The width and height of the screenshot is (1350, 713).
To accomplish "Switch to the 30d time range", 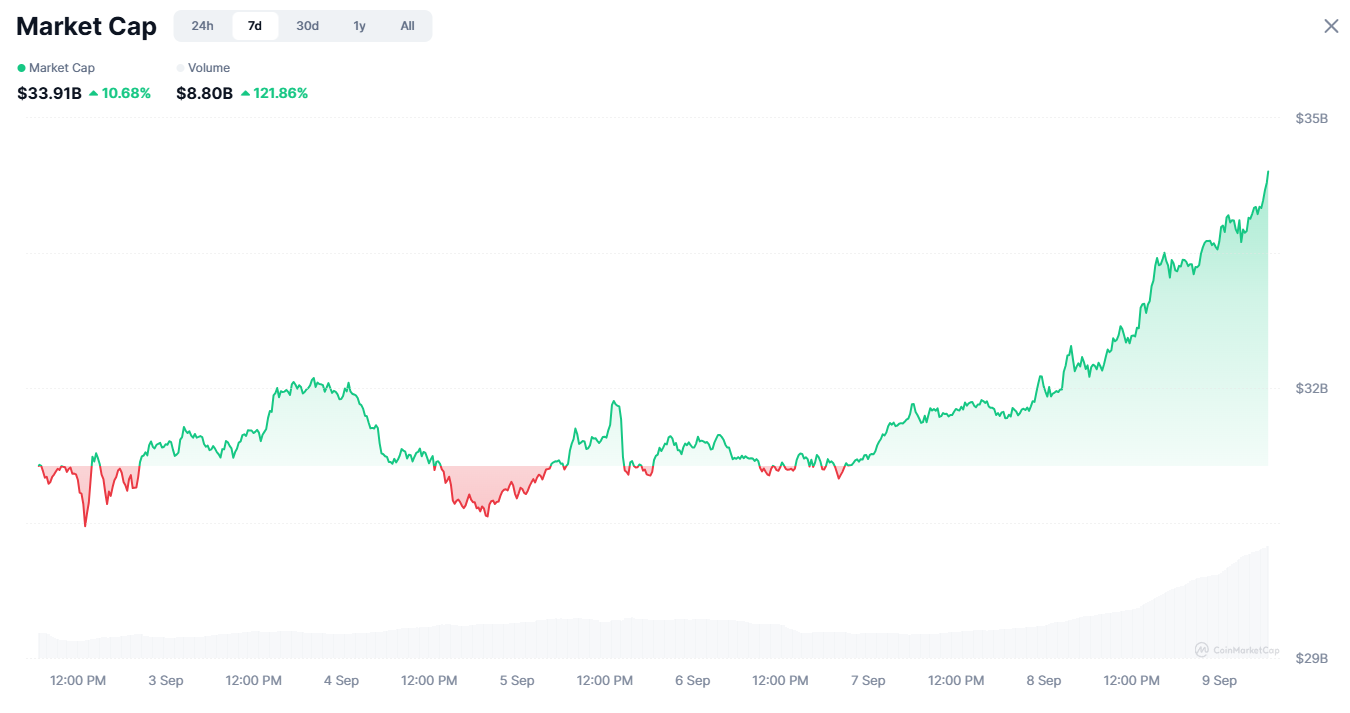I will [307, 26].
